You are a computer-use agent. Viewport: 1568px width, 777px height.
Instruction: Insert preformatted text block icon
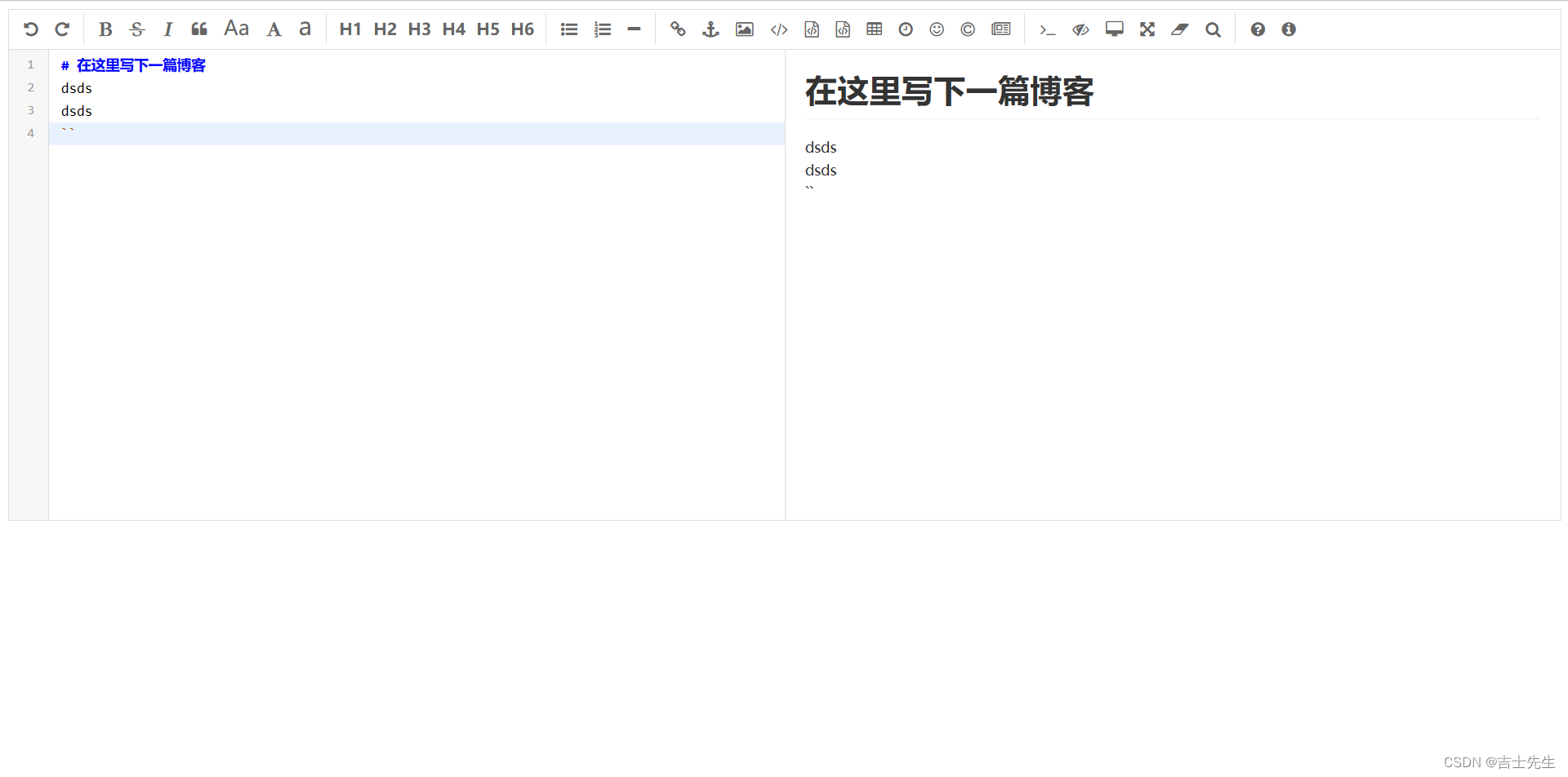[x=812, y=29]
